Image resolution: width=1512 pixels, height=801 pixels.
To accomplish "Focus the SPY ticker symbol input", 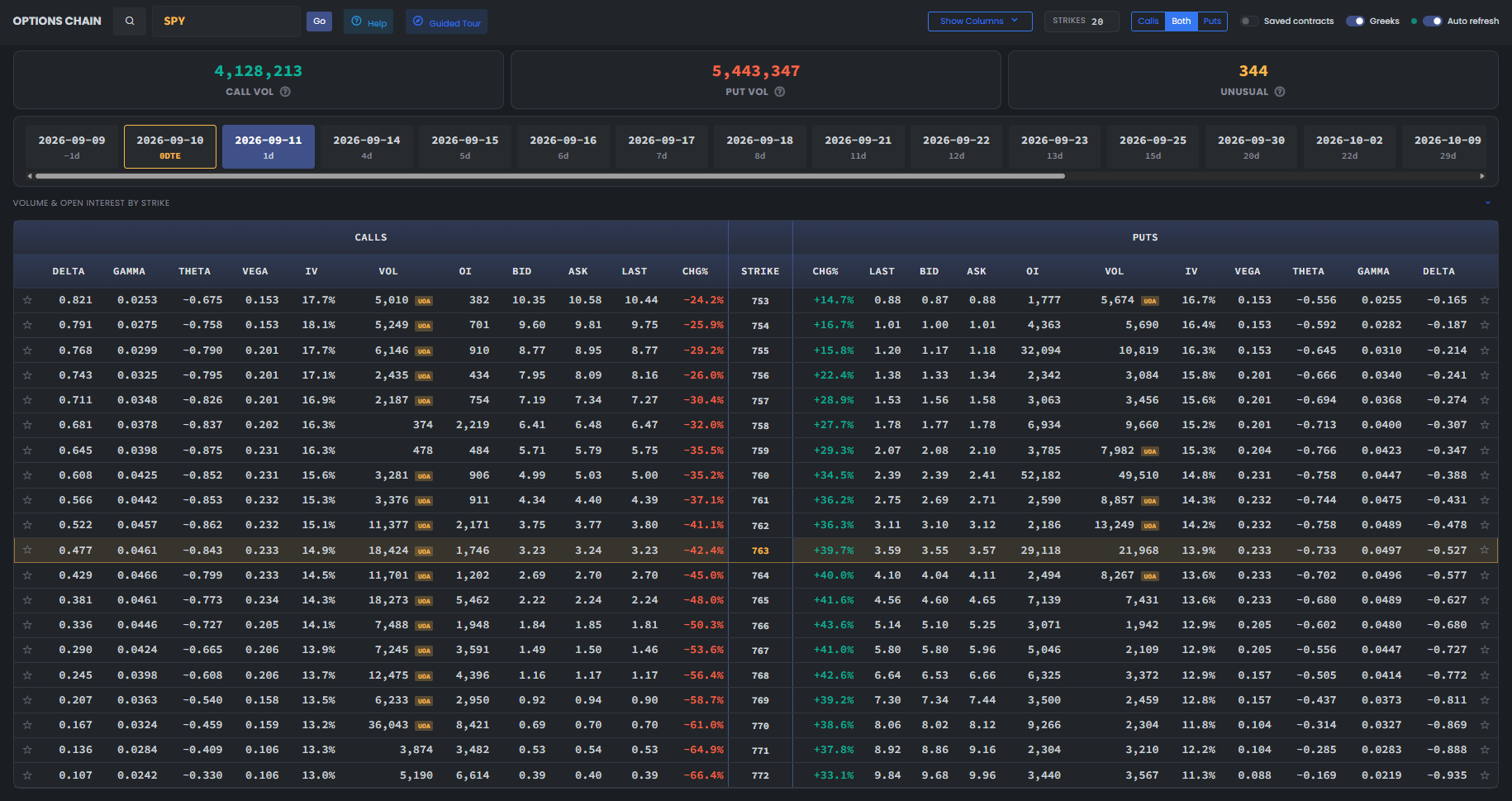I will coord(226,21).
